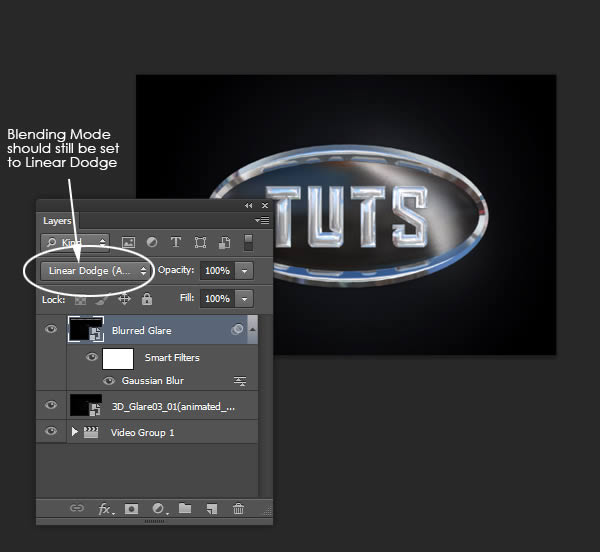The image size is (600, 552).
Task: Close the Layers panel
Action: coord(265,206)
